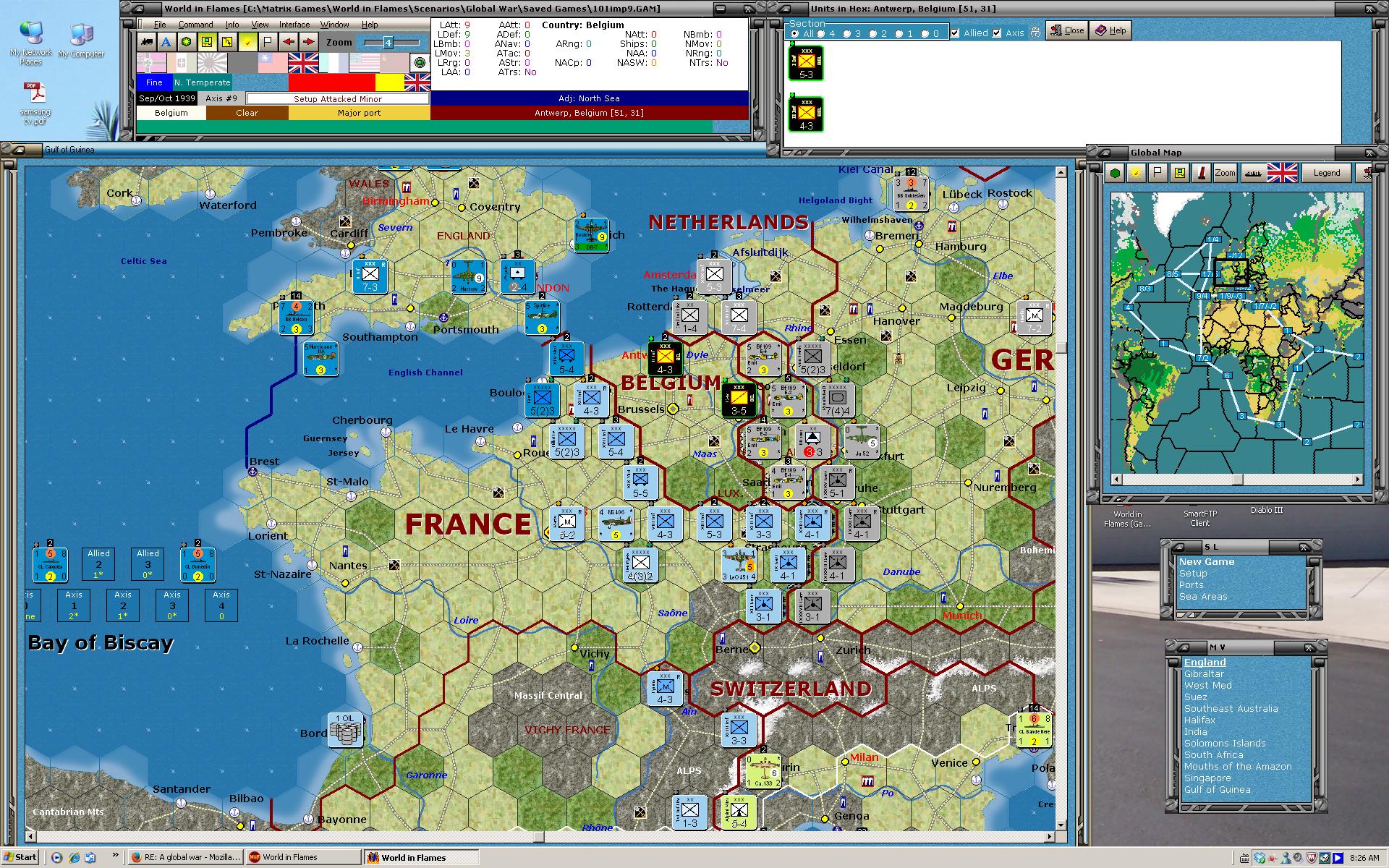The image size is (1389, 868).
Task: Uncheck the Axis checkbox
Action: (x=997, y=33)
